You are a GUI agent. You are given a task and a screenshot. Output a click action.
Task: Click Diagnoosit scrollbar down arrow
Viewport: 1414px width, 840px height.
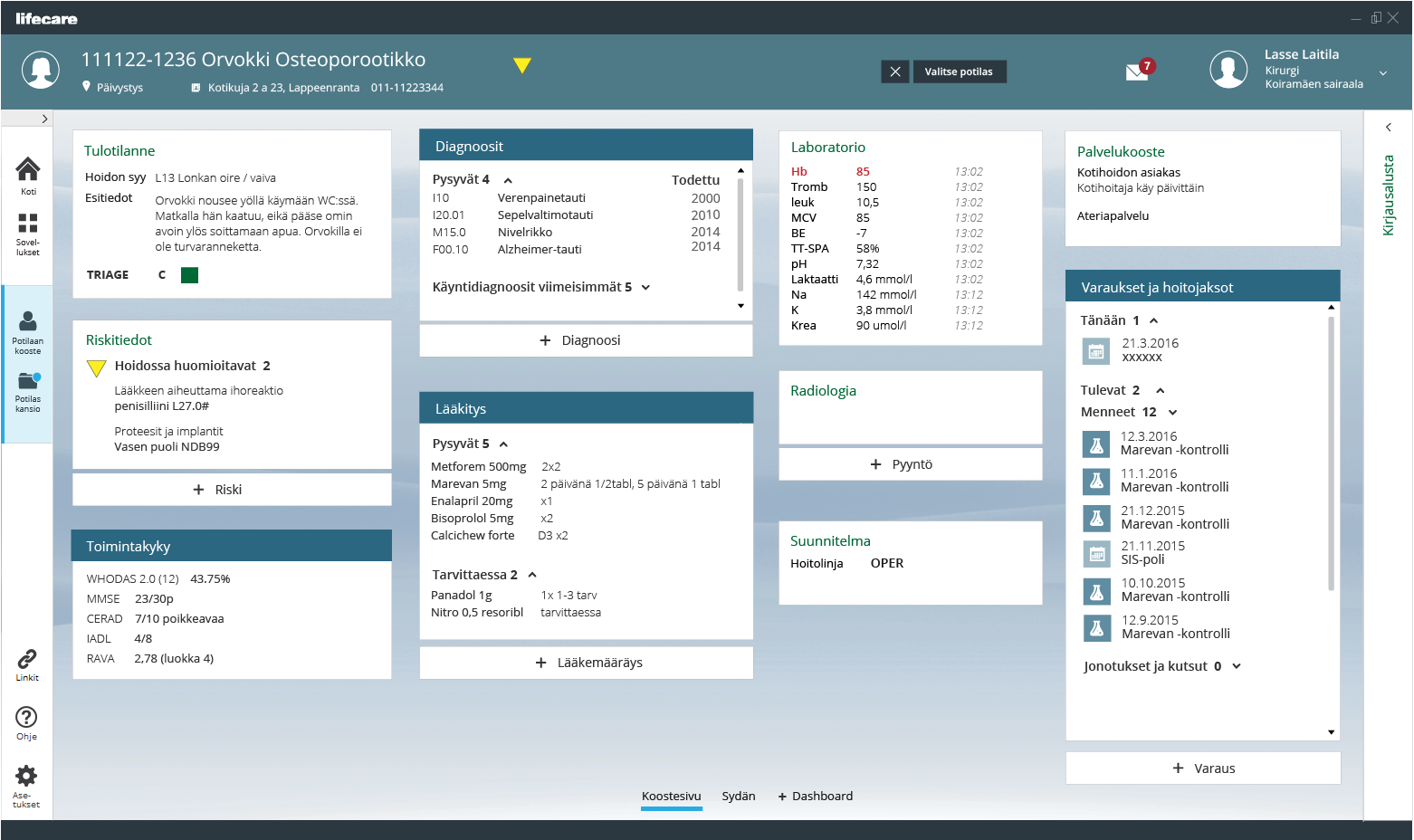(x=740, y=306)
